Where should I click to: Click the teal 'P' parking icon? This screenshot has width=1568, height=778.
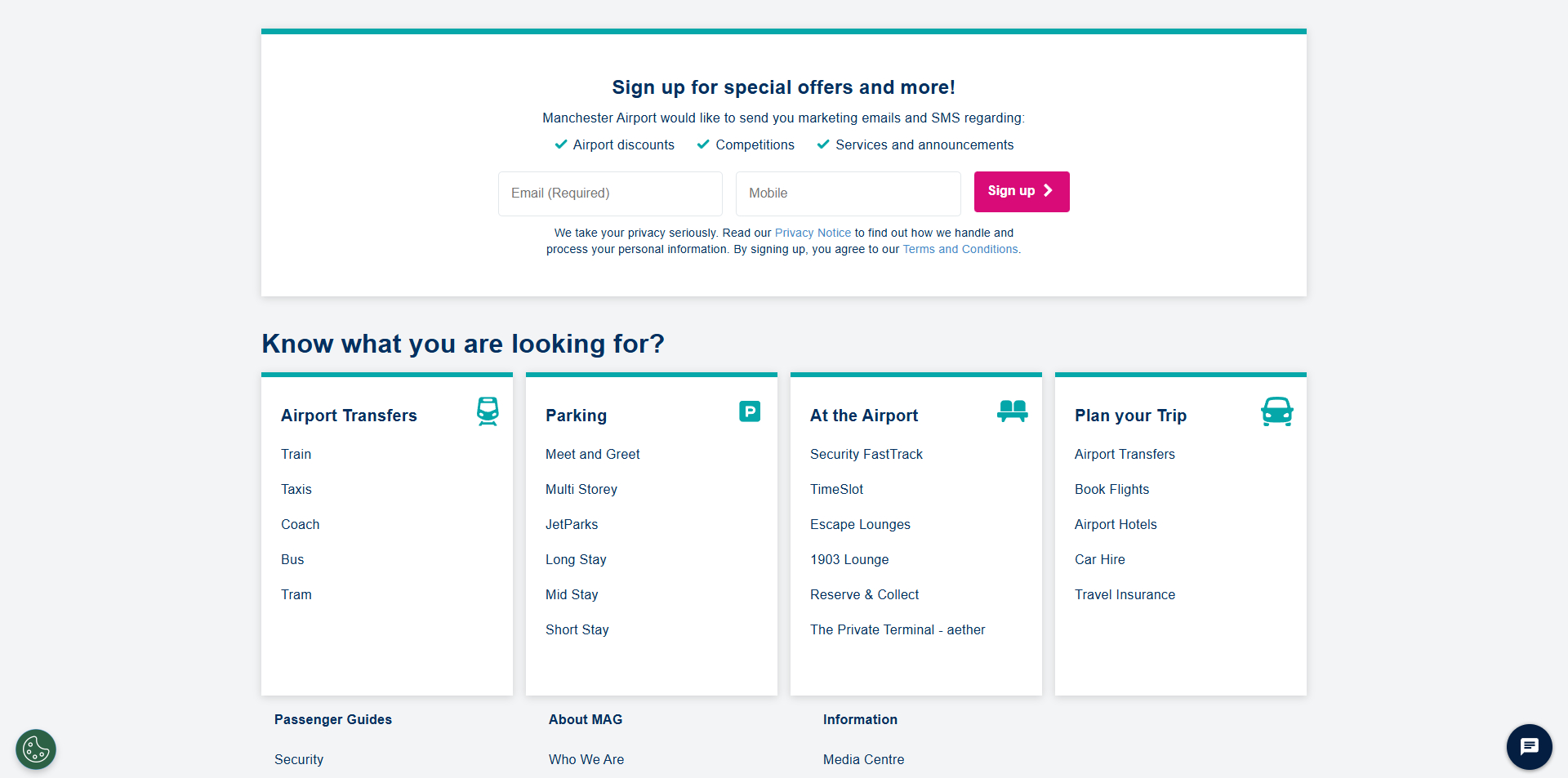[x=750, y=411]
